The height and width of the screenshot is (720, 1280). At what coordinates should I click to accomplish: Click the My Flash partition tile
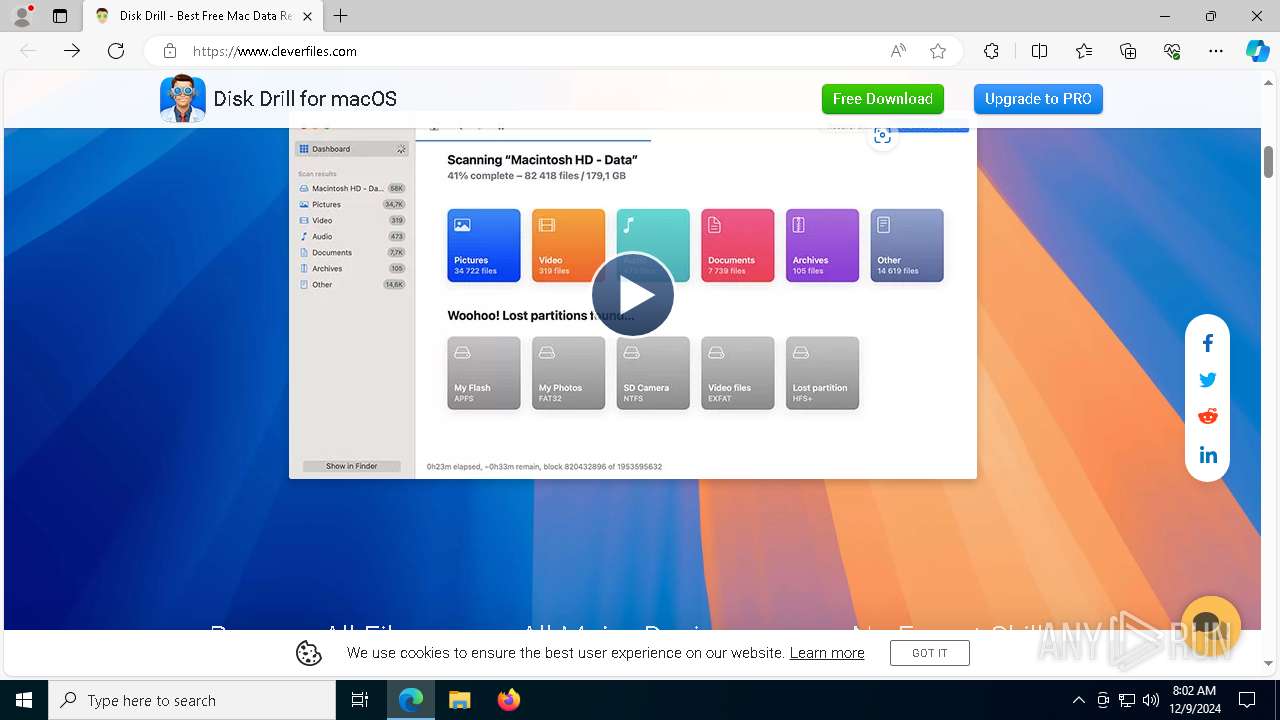click(484, 373)
